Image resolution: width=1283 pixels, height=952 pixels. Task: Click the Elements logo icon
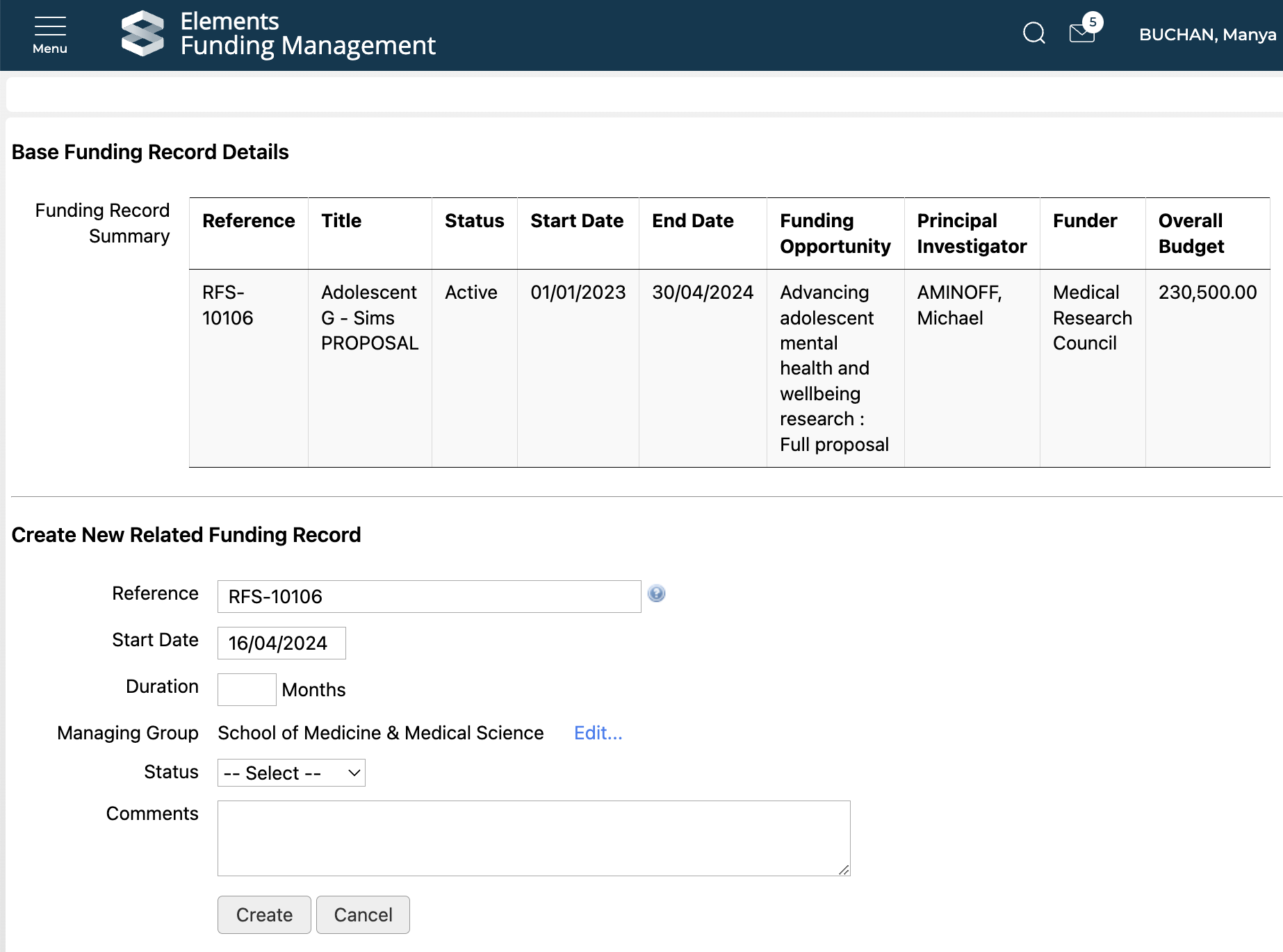click(x=142, y=33)
